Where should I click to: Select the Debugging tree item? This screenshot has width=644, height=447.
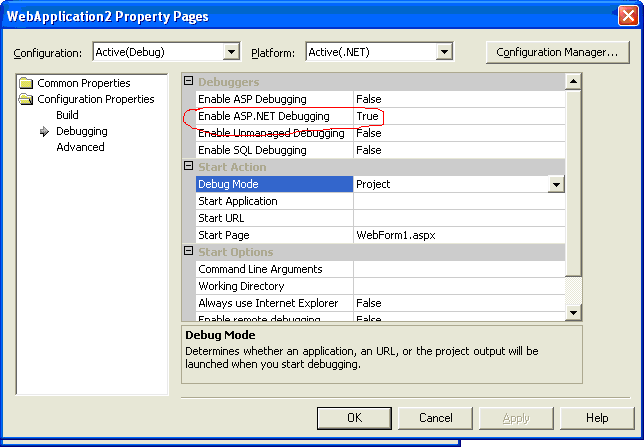pos(81,131)
